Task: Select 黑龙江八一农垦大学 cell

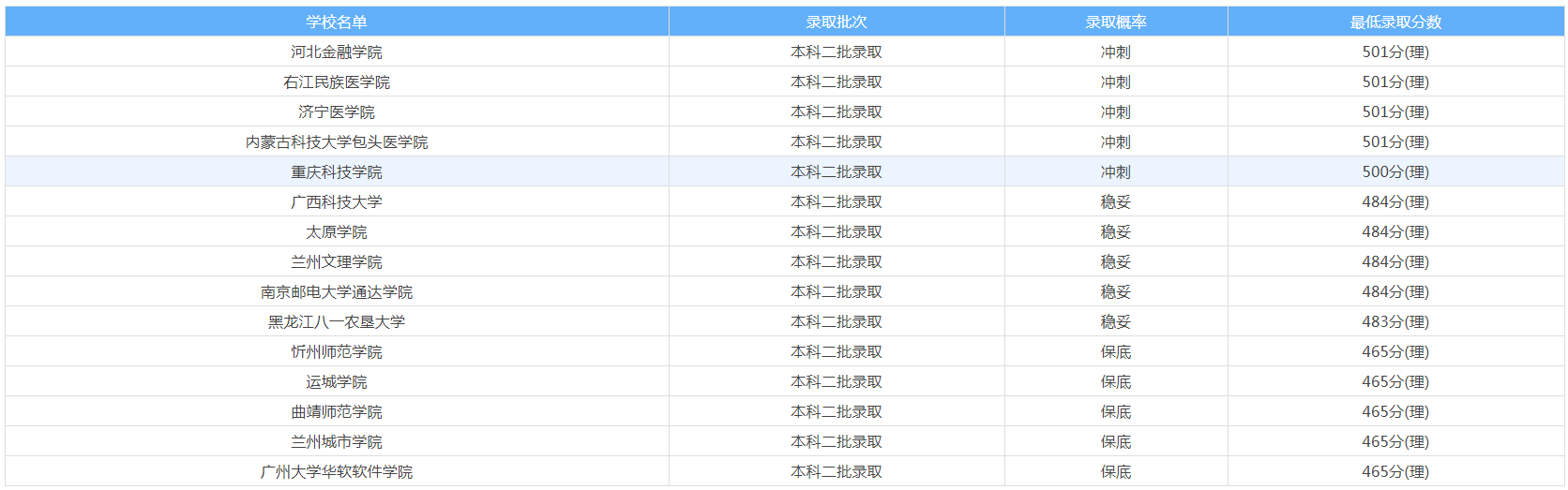Action: point(337,321)
